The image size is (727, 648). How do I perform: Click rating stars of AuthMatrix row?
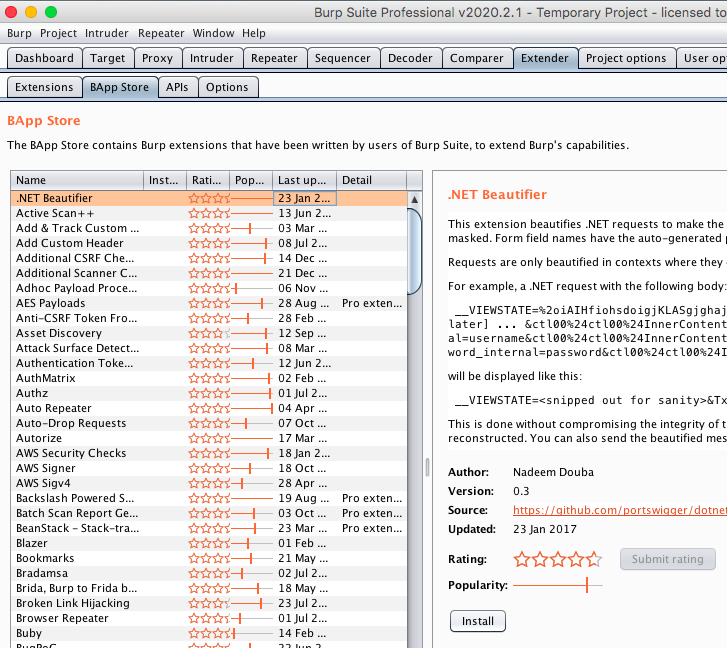click(x=209, y=378)
